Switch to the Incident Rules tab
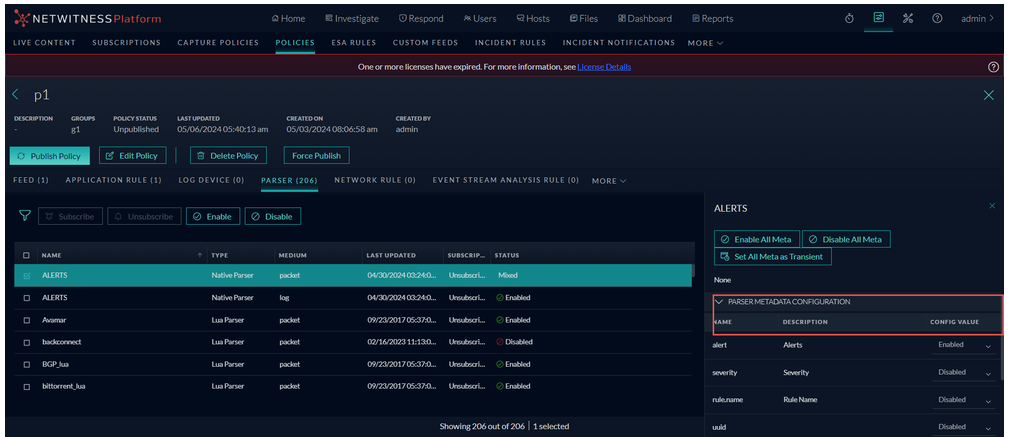This screenshot has width=1010, height=437. click(510, 43)
